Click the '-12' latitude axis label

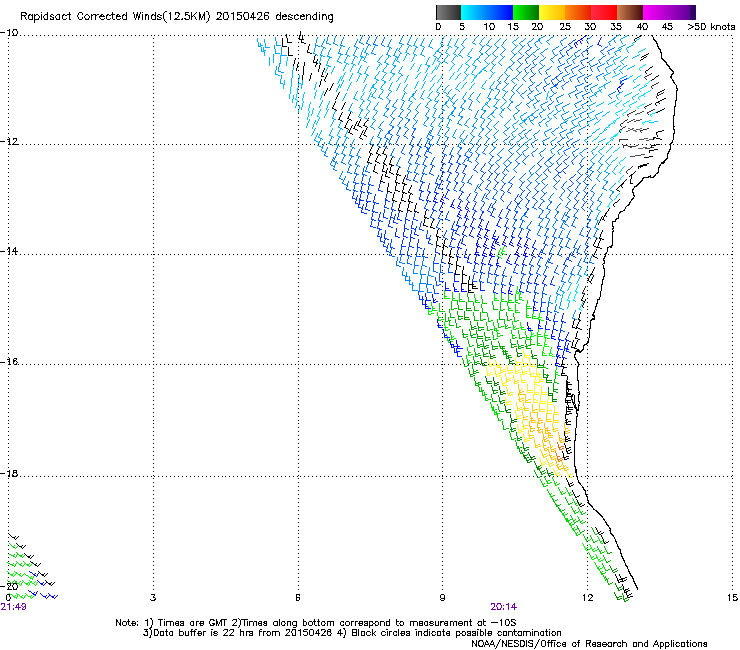(9, 141)
